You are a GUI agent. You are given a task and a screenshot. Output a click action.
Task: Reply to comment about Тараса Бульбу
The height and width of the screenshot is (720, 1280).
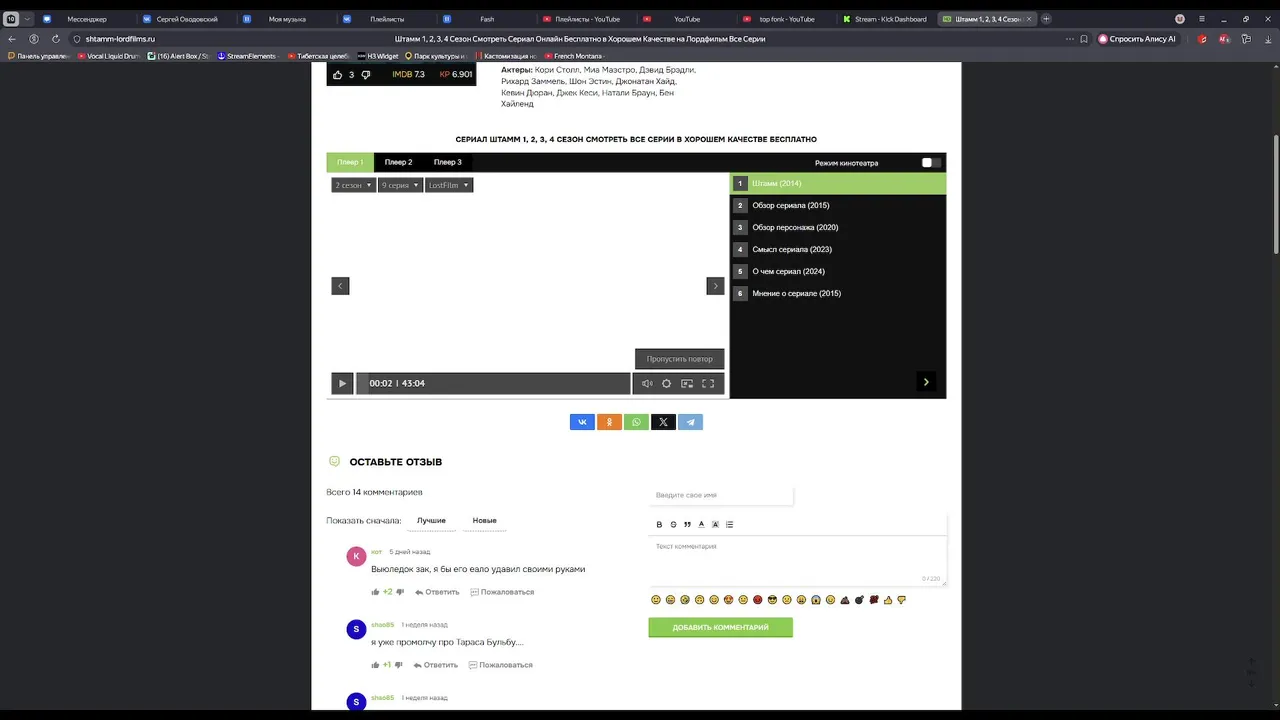435,665
